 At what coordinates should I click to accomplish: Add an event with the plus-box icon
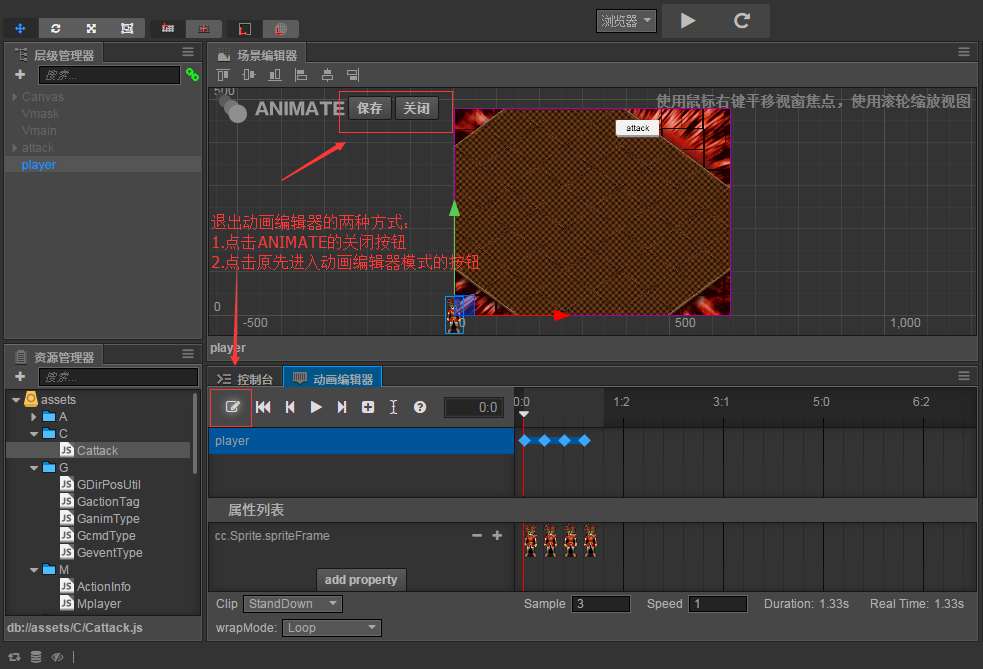coord(368,407)
